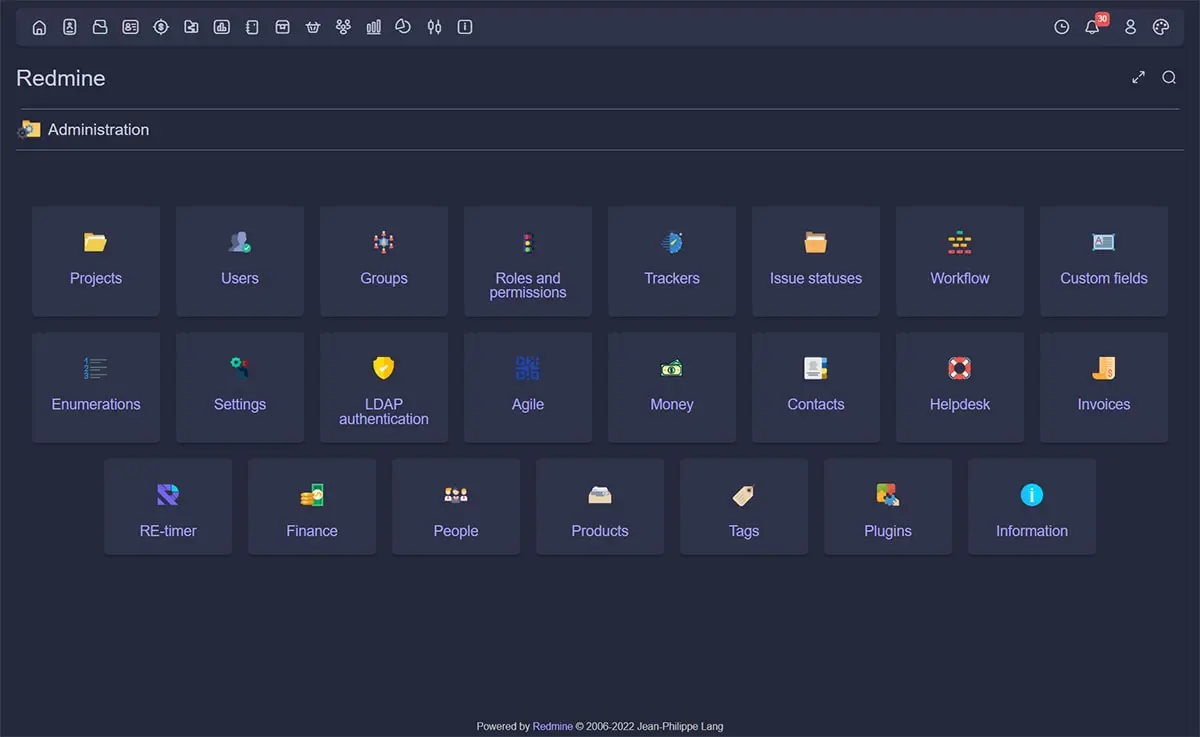Open the candlestick icon in top bar
Screen dimensions: 1200x737
click(x=434, y=27)
